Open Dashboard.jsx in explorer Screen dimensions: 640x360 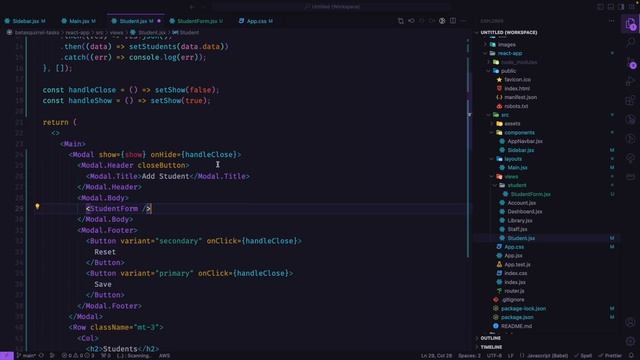(x=524, y=211)
